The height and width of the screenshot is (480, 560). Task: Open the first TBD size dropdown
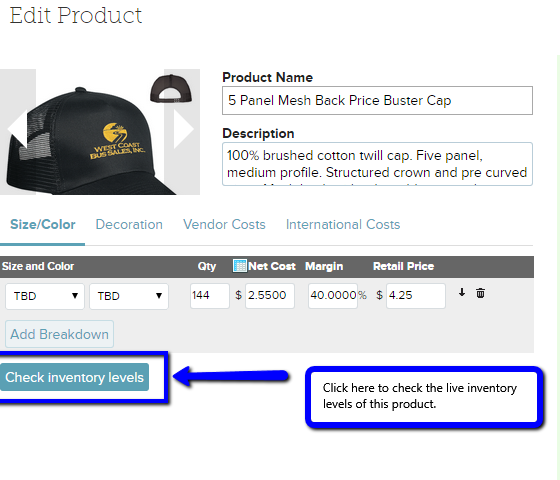tap(45, 296)
